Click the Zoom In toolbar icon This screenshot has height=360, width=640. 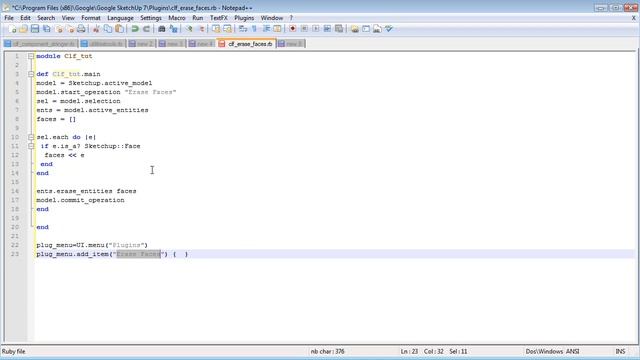[189, 29]
